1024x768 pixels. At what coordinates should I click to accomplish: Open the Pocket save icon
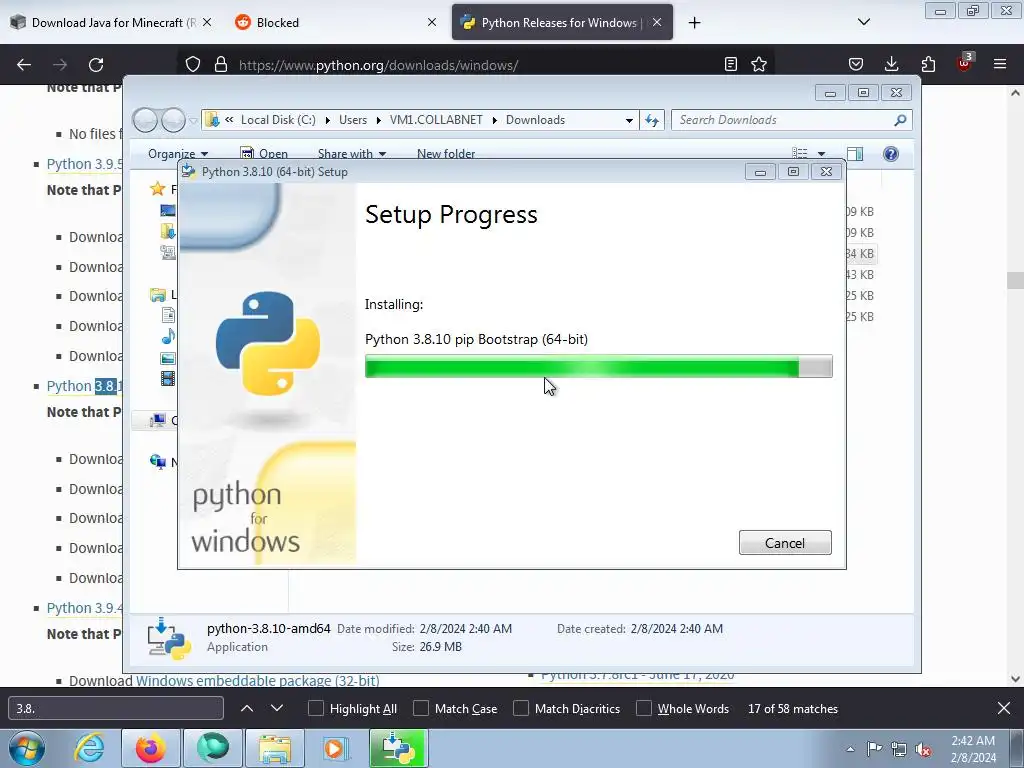856,64
